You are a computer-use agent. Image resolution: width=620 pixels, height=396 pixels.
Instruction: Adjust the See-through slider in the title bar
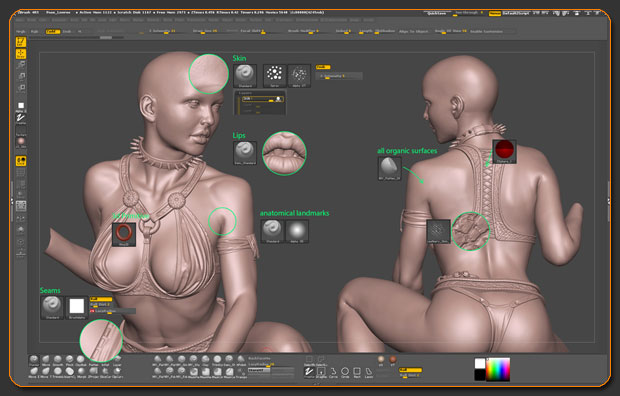coord(469,13)
